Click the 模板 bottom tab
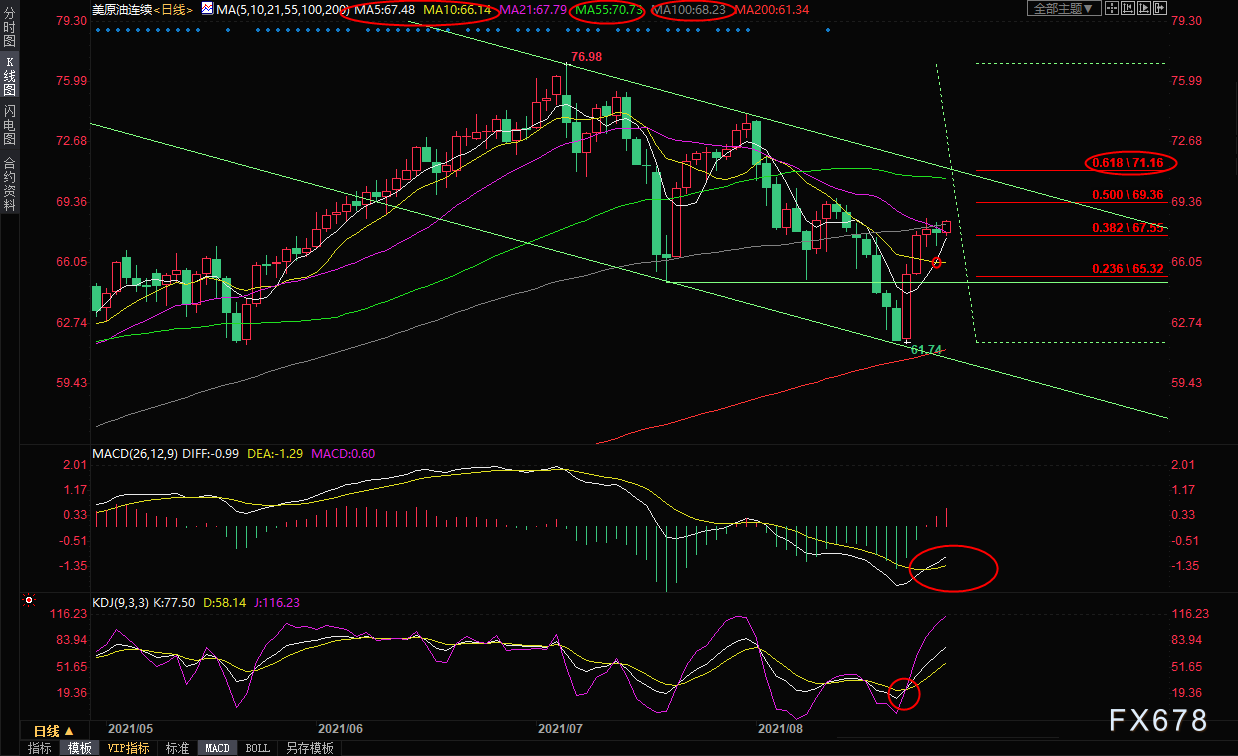 pos(79,748)
